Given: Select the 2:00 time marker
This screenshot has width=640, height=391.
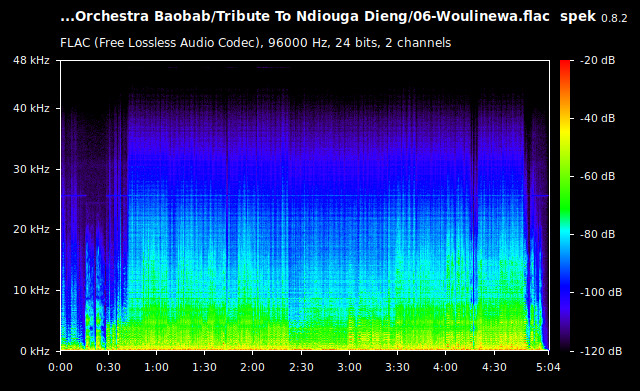Looking at the screenshot, I should [x=252, y=367].
